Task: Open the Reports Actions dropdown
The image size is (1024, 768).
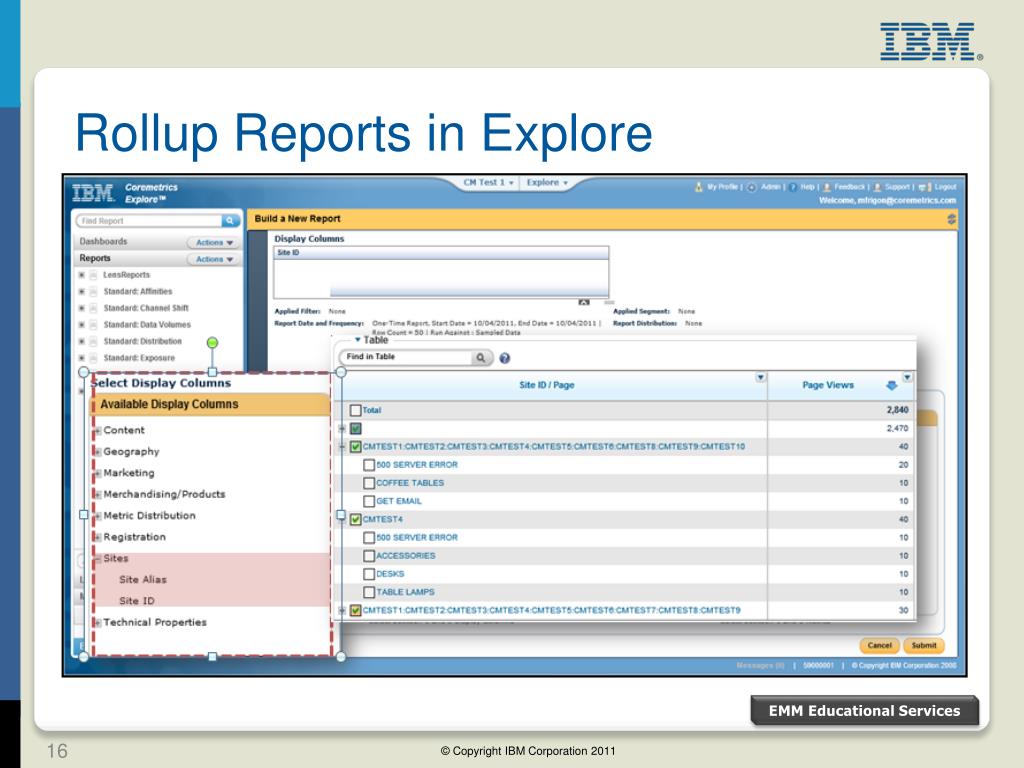Action: (214, 259)
